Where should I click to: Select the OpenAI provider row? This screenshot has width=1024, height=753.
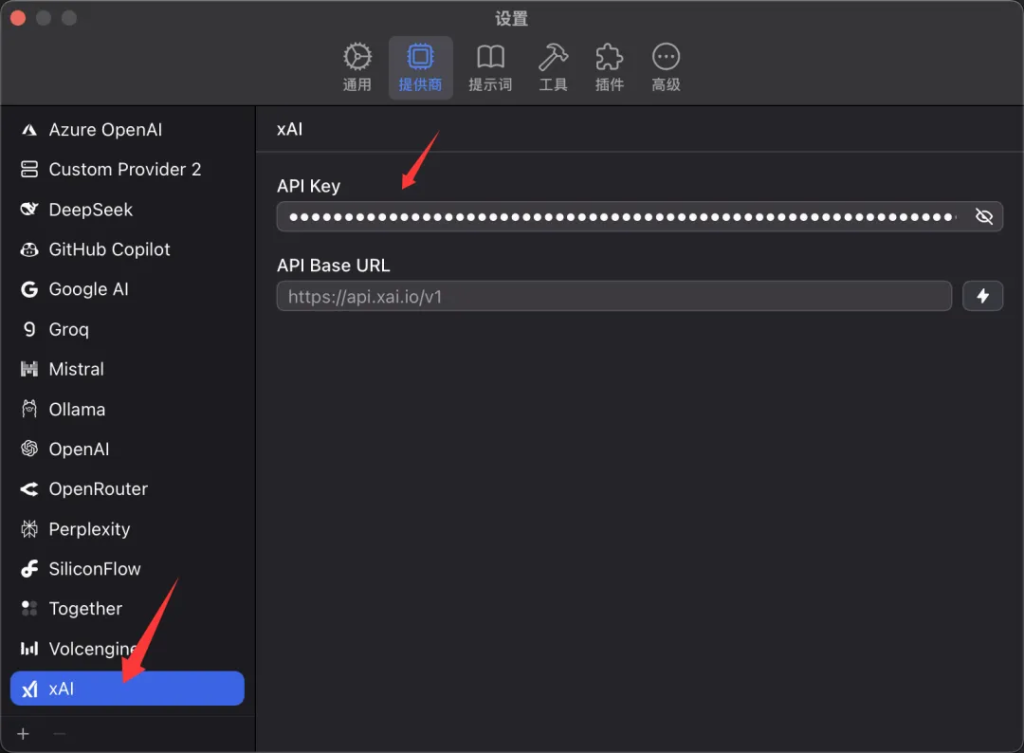(127, 449)
